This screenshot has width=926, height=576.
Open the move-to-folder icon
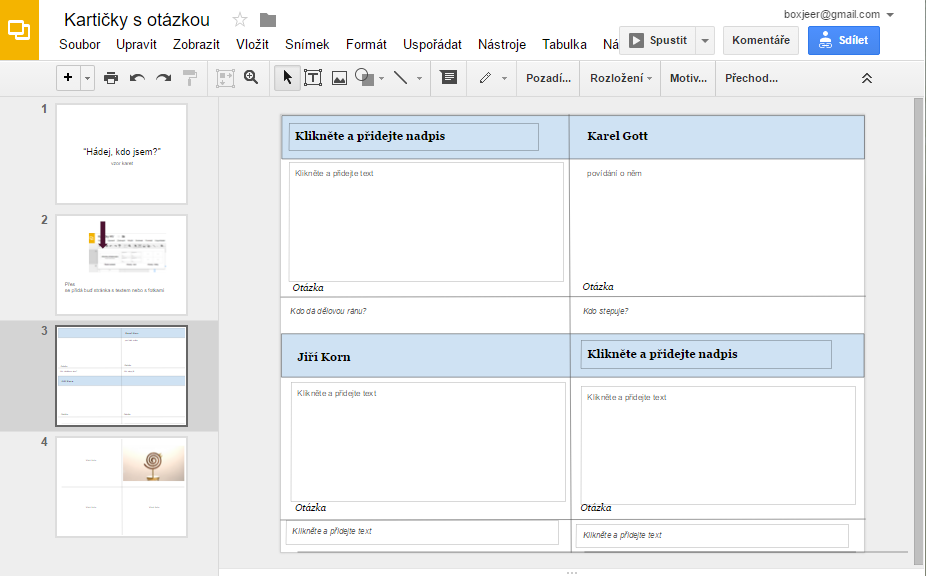tap(268, 20)
